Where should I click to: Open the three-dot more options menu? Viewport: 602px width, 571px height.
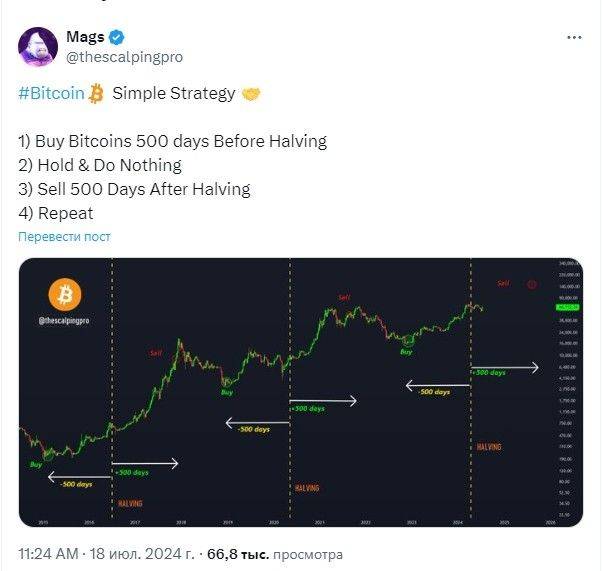pos(574,37)
